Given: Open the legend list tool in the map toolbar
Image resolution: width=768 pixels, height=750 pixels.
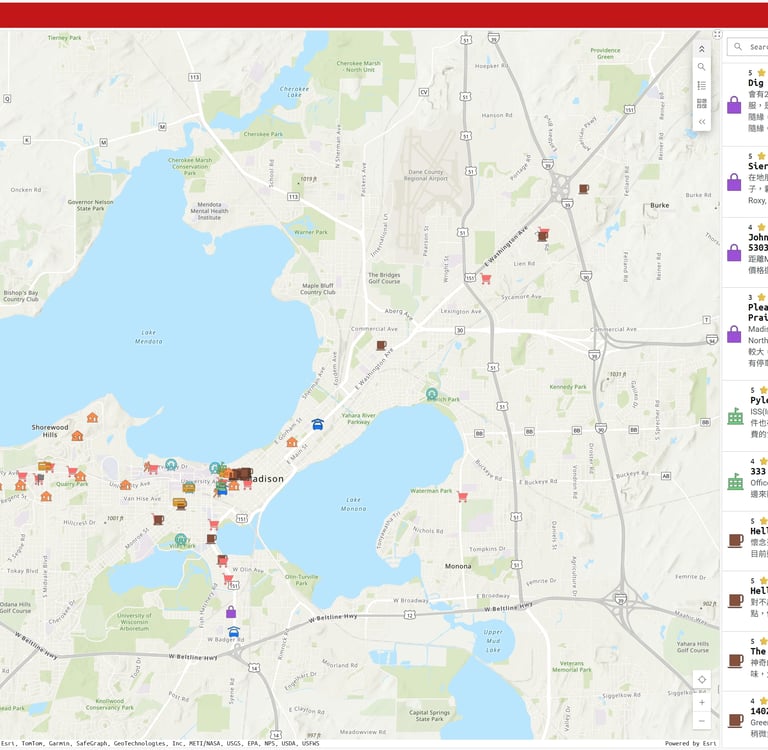Looking at the screenshot, I should point(701,85).
